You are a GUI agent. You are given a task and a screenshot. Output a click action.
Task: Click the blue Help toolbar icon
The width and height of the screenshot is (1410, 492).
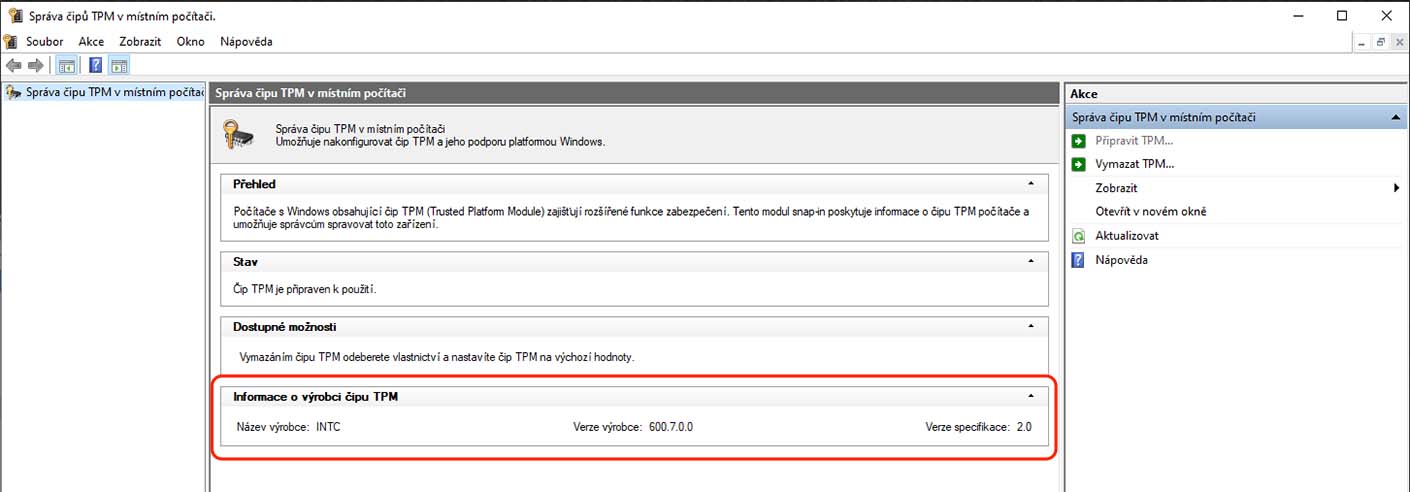point(95,66)
